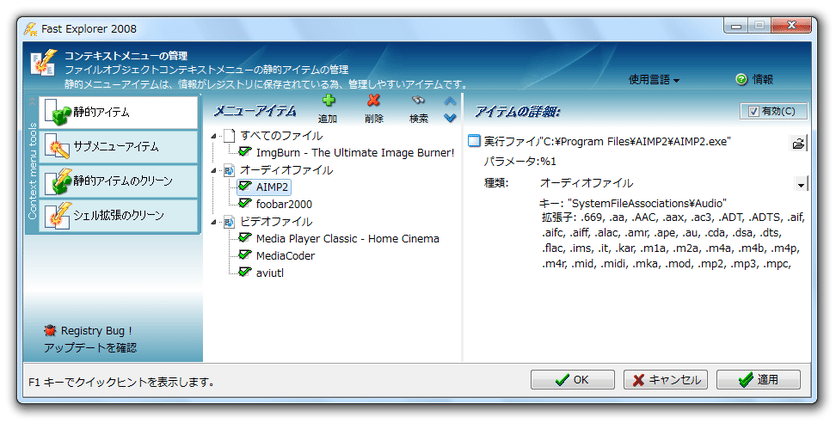This screenshot has width=836, height=423.
Task: Move item down with blue down arrow
Action: click(450, 118)
